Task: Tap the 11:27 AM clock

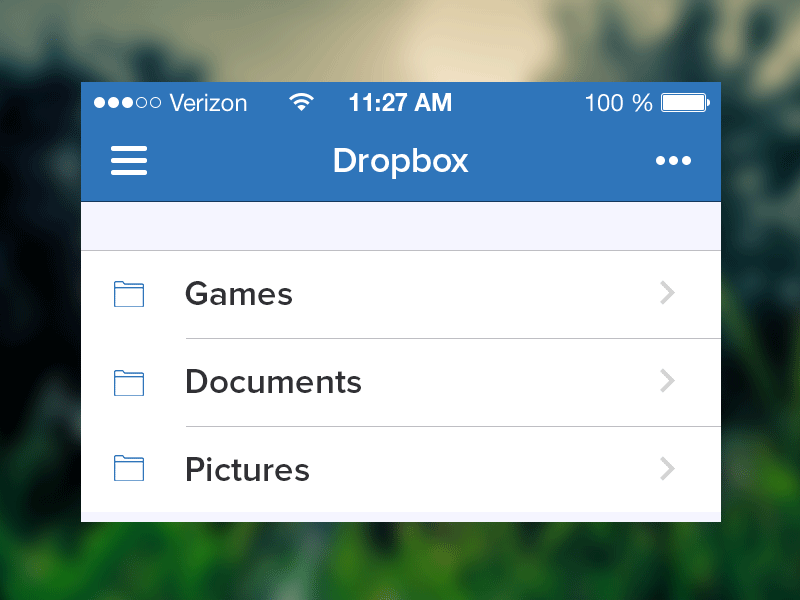Action: click(400, 102)
